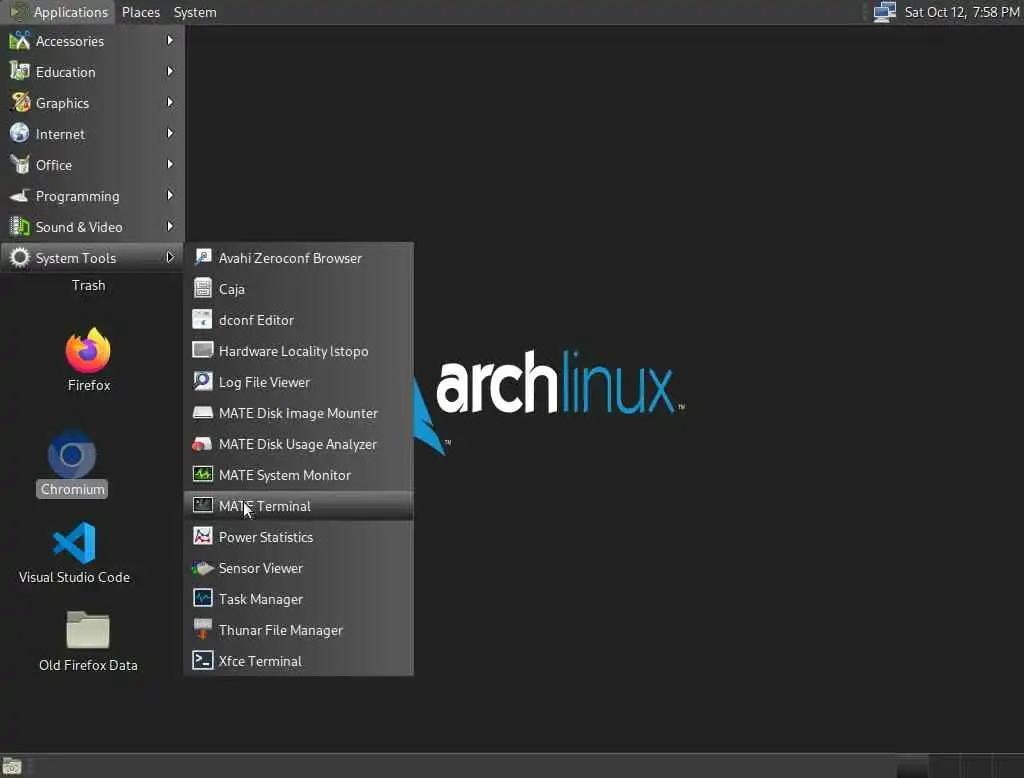Open the Graphics category
This screenshot has height=778, width=1024.
[92, 103]
